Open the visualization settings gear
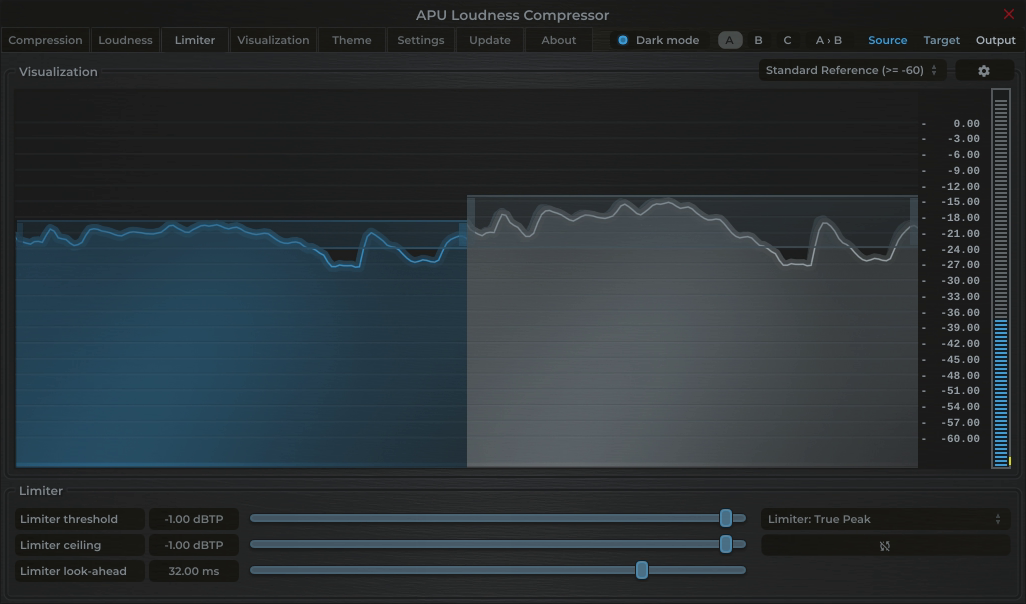1026x604 pixels. [984, 70]
